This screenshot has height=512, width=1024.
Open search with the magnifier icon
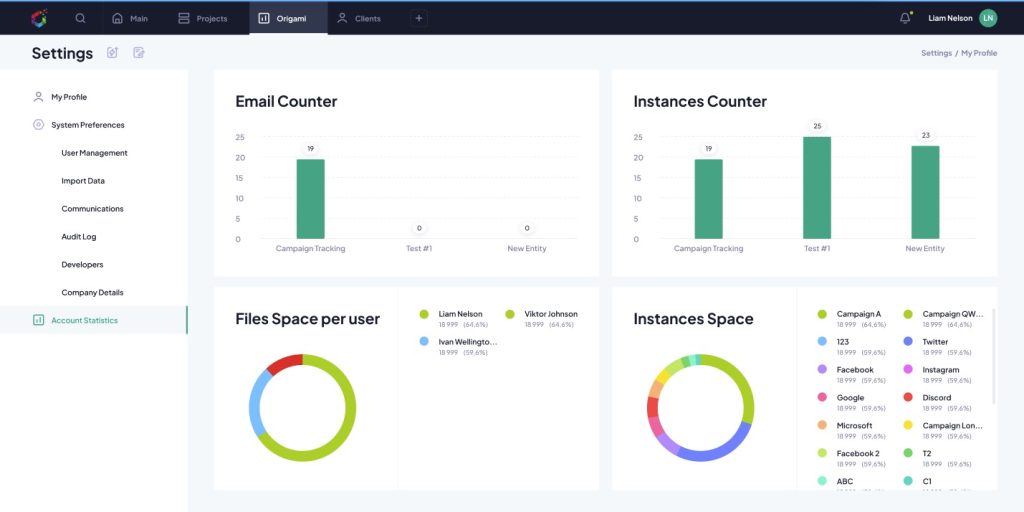pyautogui.click(x=80, y=18)
